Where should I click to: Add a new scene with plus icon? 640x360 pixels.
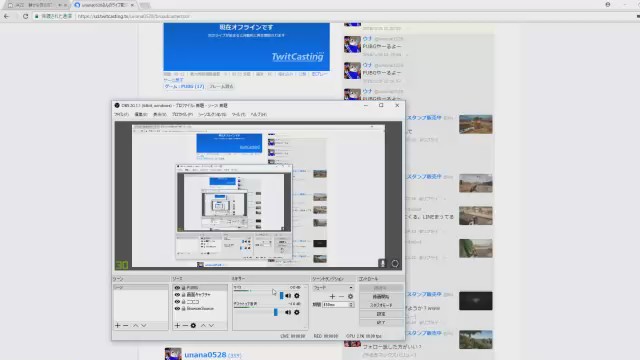pyautogui.click(x=118, y=325)
